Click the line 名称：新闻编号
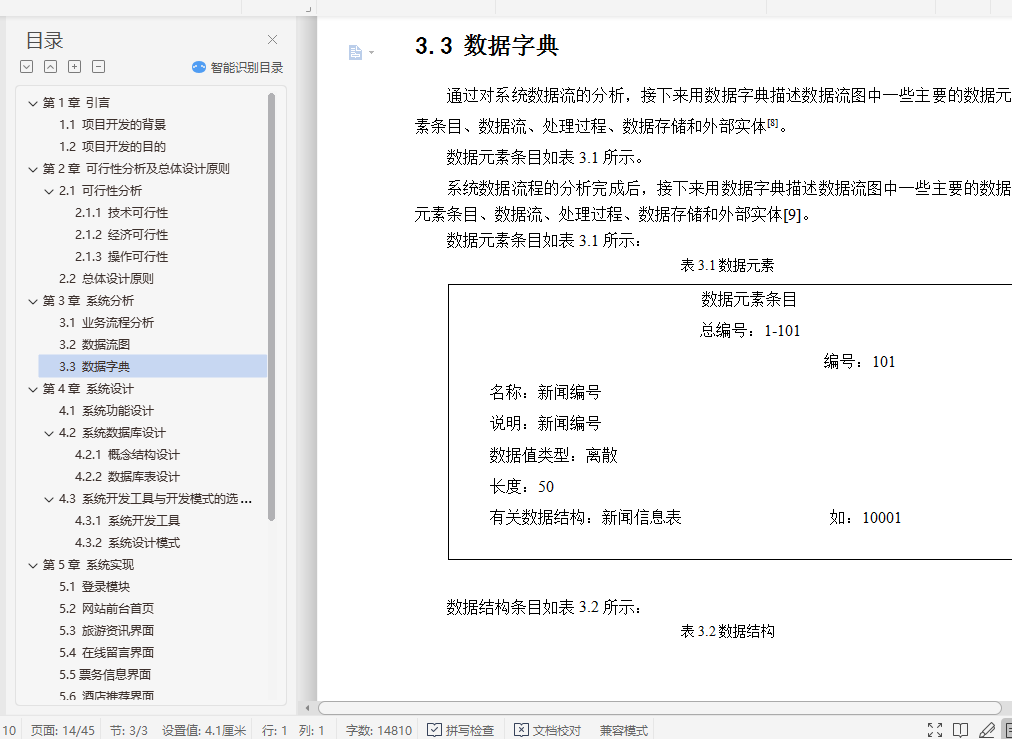The height and width of the screenshot is (739, 1012). click(x=545, y=392)
